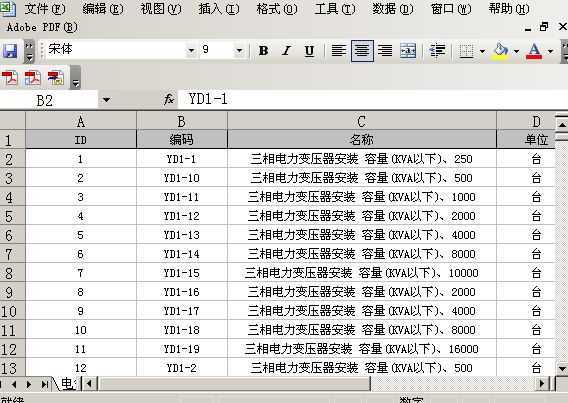Click first Adobe PDF convert icon
This screenshot has width=568, height=403.
pos(10,78)
